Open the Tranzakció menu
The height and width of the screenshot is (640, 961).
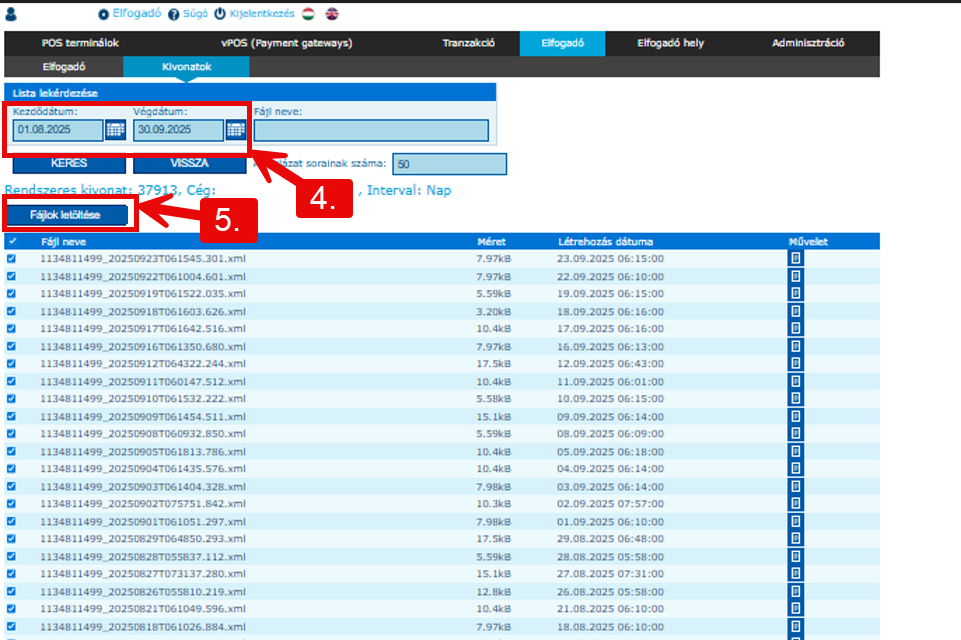pos(467,43)
